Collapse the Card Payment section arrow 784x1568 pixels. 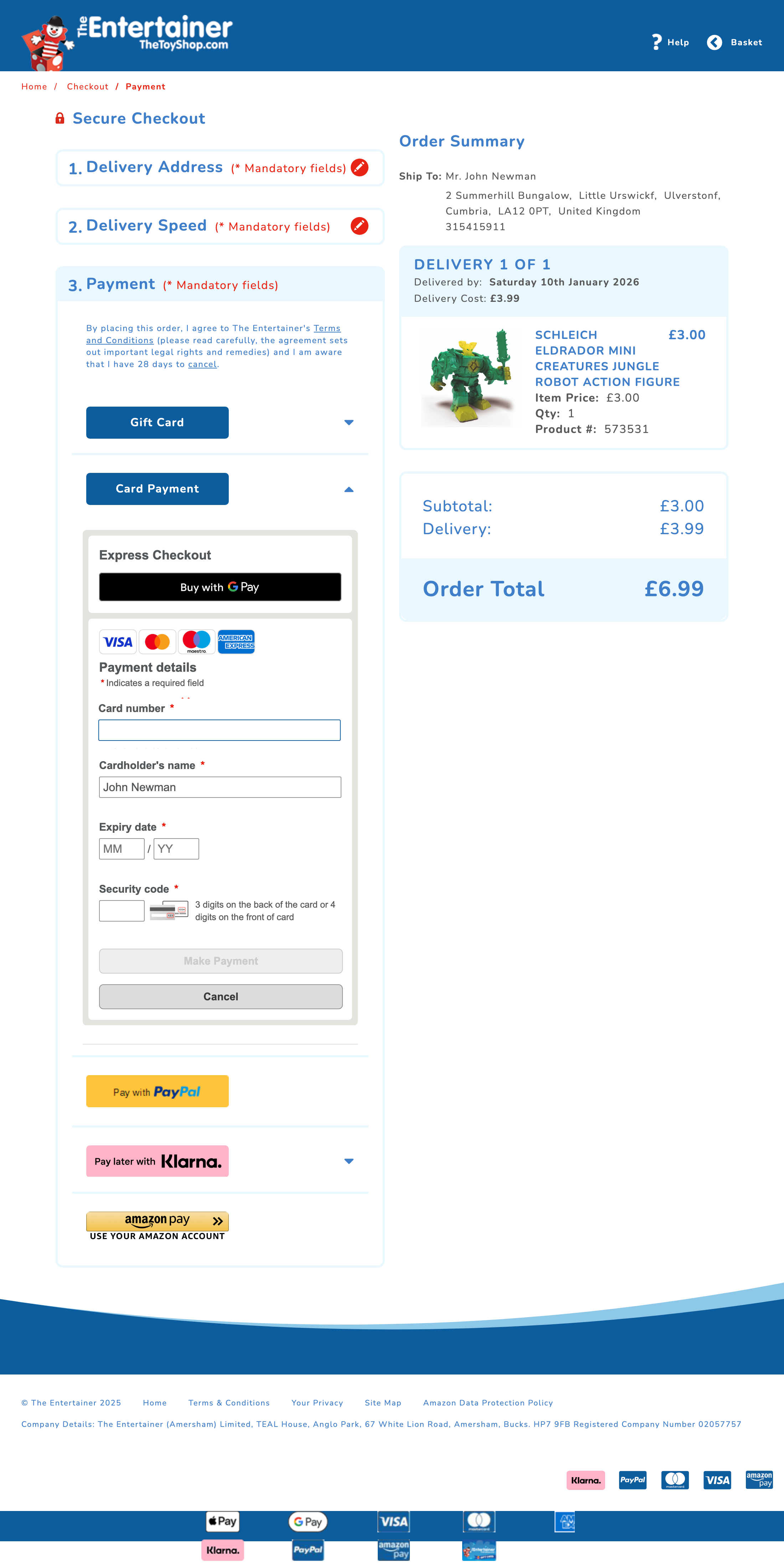(349, 489)
